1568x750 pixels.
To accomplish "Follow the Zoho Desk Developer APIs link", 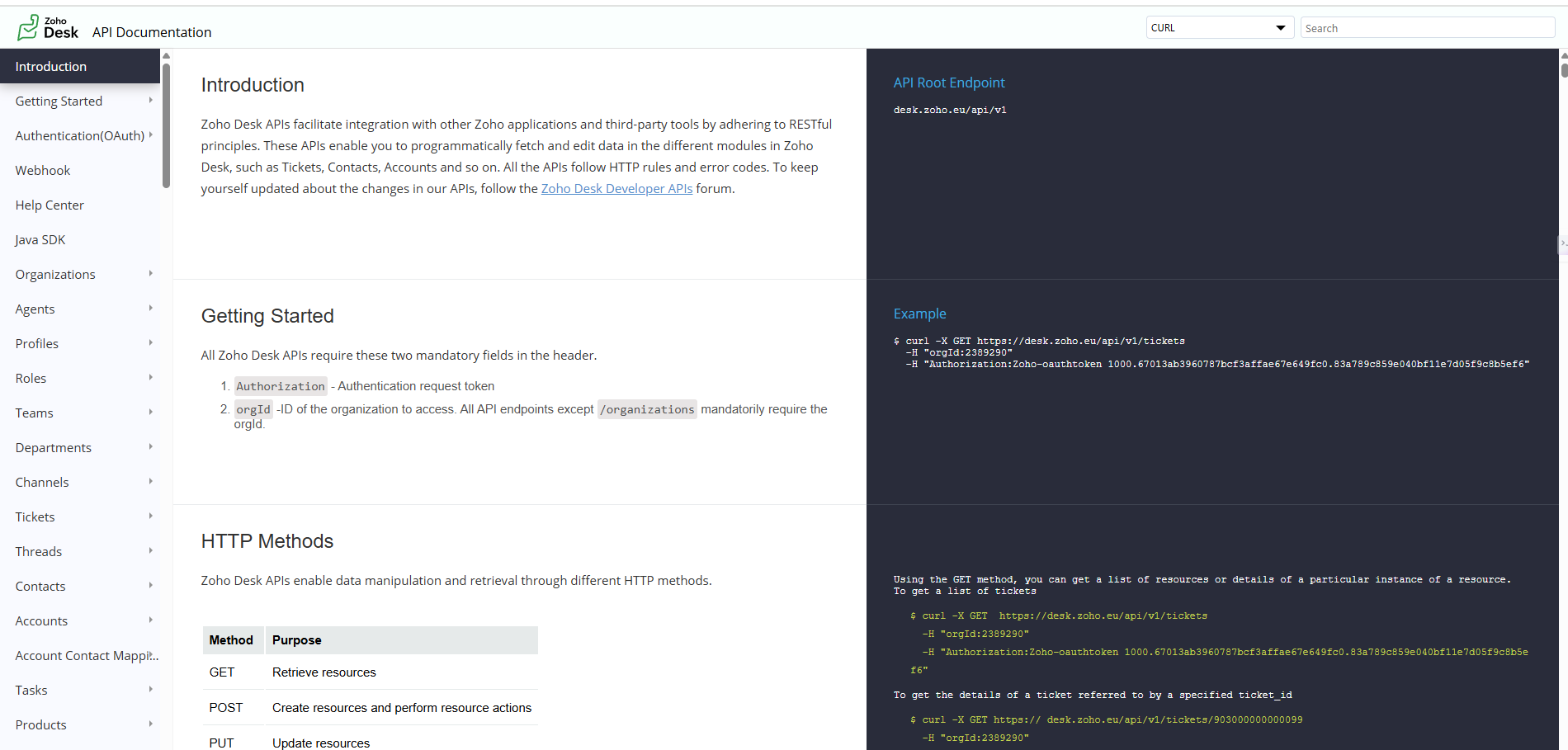I will click(x=616, y=188).
